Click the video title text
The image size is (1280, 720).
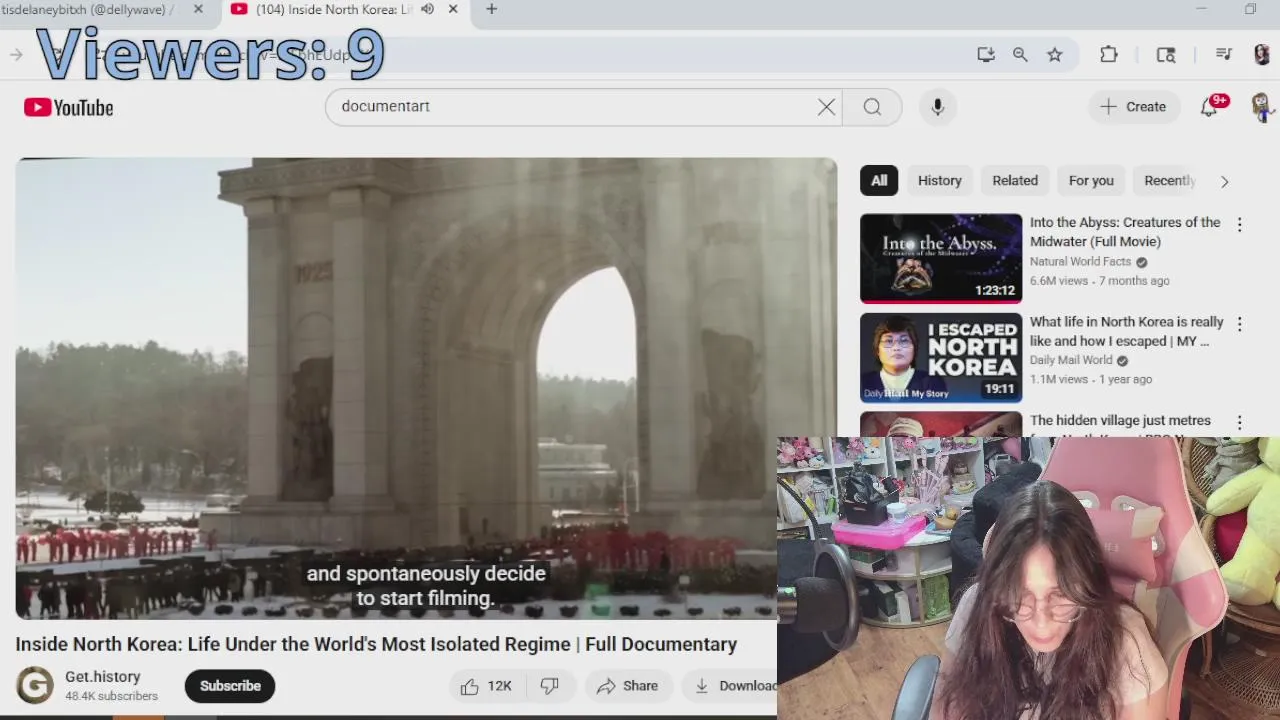click(376, 645)
